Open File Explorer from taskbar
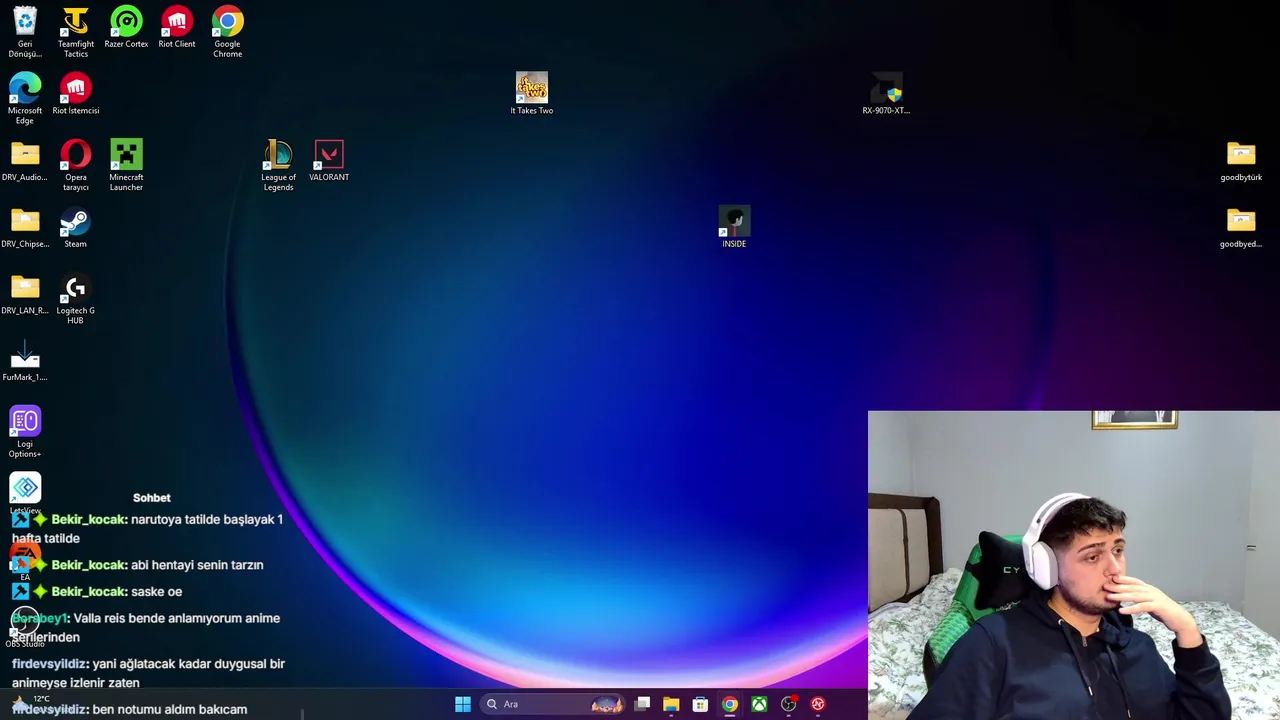Screen dimensions: 1280x720 coord(671,704)
